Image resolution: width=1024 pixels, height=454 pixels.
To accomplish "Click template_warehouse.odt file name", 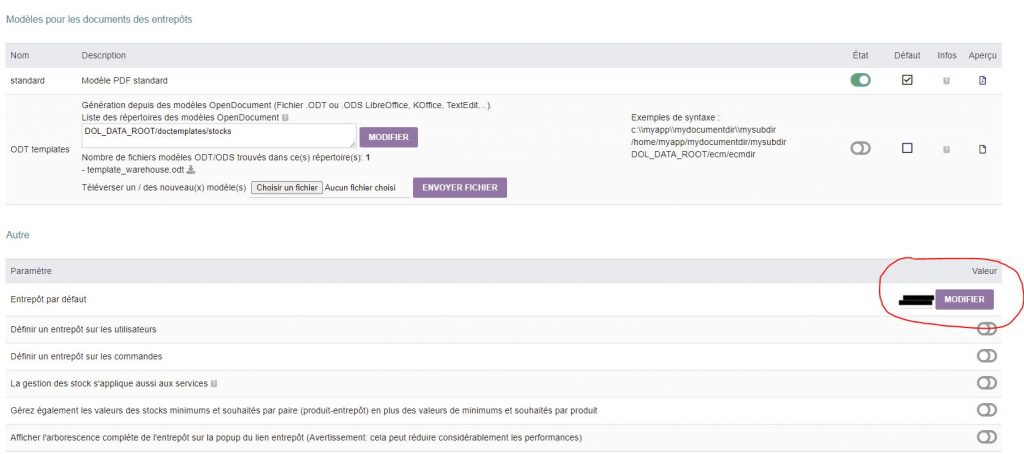I will [x=136, y=170].
